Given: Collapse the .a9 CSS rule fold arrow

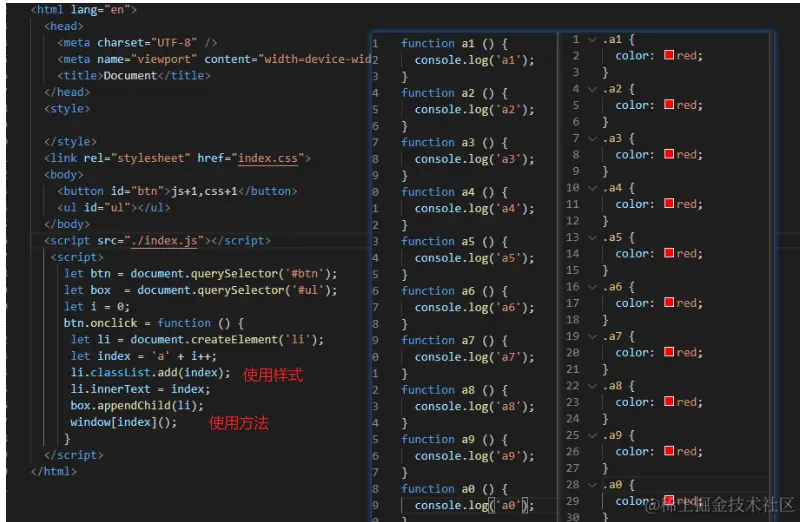Looking at the screenshot, I should pyautogui.click(x=593, y=435).
